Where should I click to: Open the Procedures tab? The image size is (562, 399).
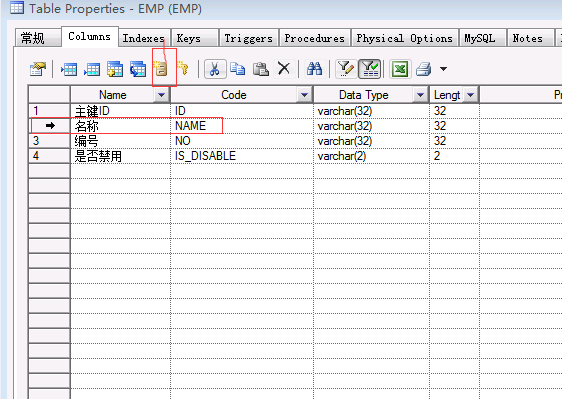pos(314,38)
